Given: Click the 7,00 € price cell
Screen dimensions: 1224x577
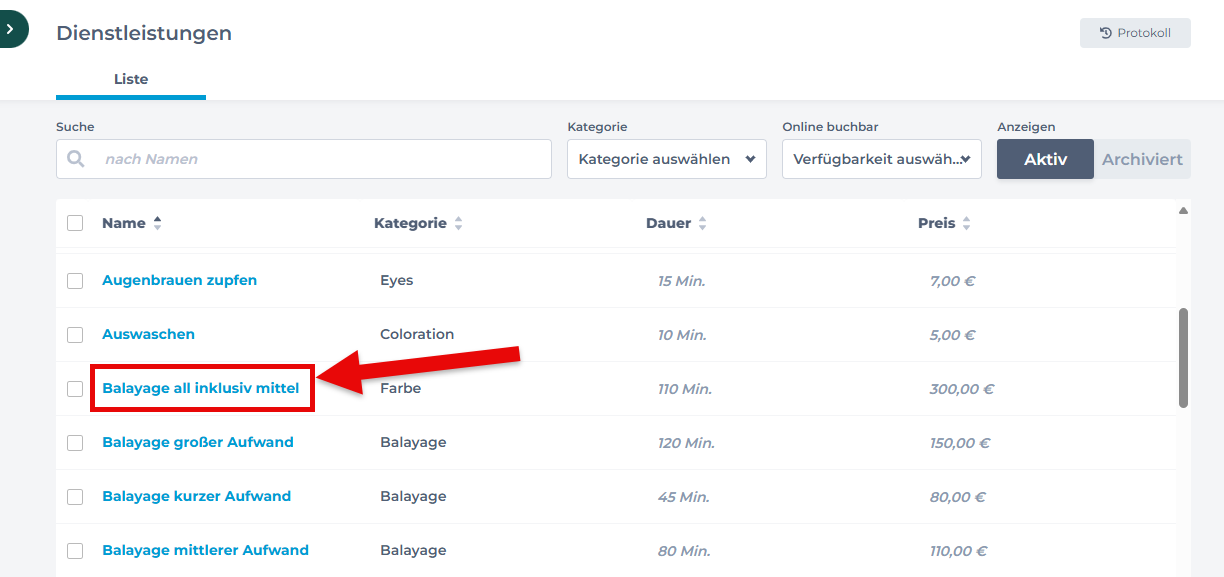Looking at the screenshot, I should click(953, 281).
